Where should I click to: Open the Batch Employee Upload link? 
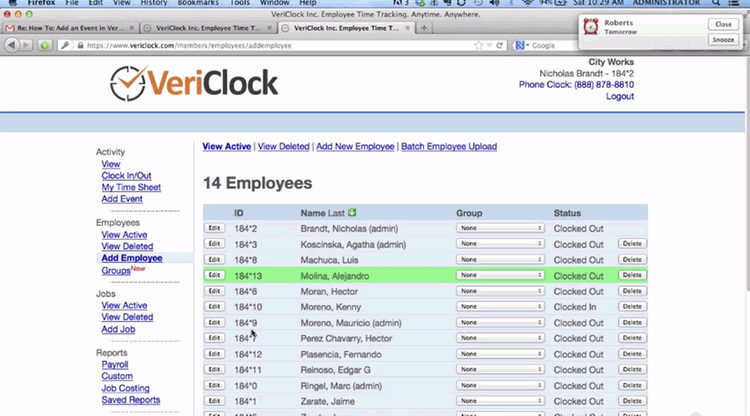pyautogui.click(x=449, y=147)
